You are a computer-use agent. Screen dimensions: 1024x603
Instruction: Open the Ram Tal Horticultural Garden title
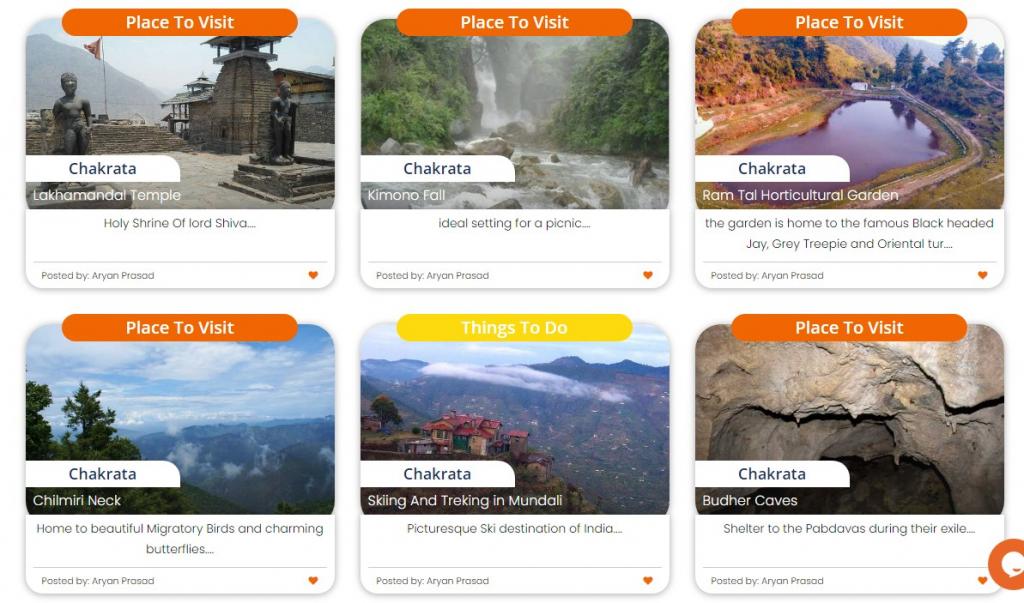point(800,195)
